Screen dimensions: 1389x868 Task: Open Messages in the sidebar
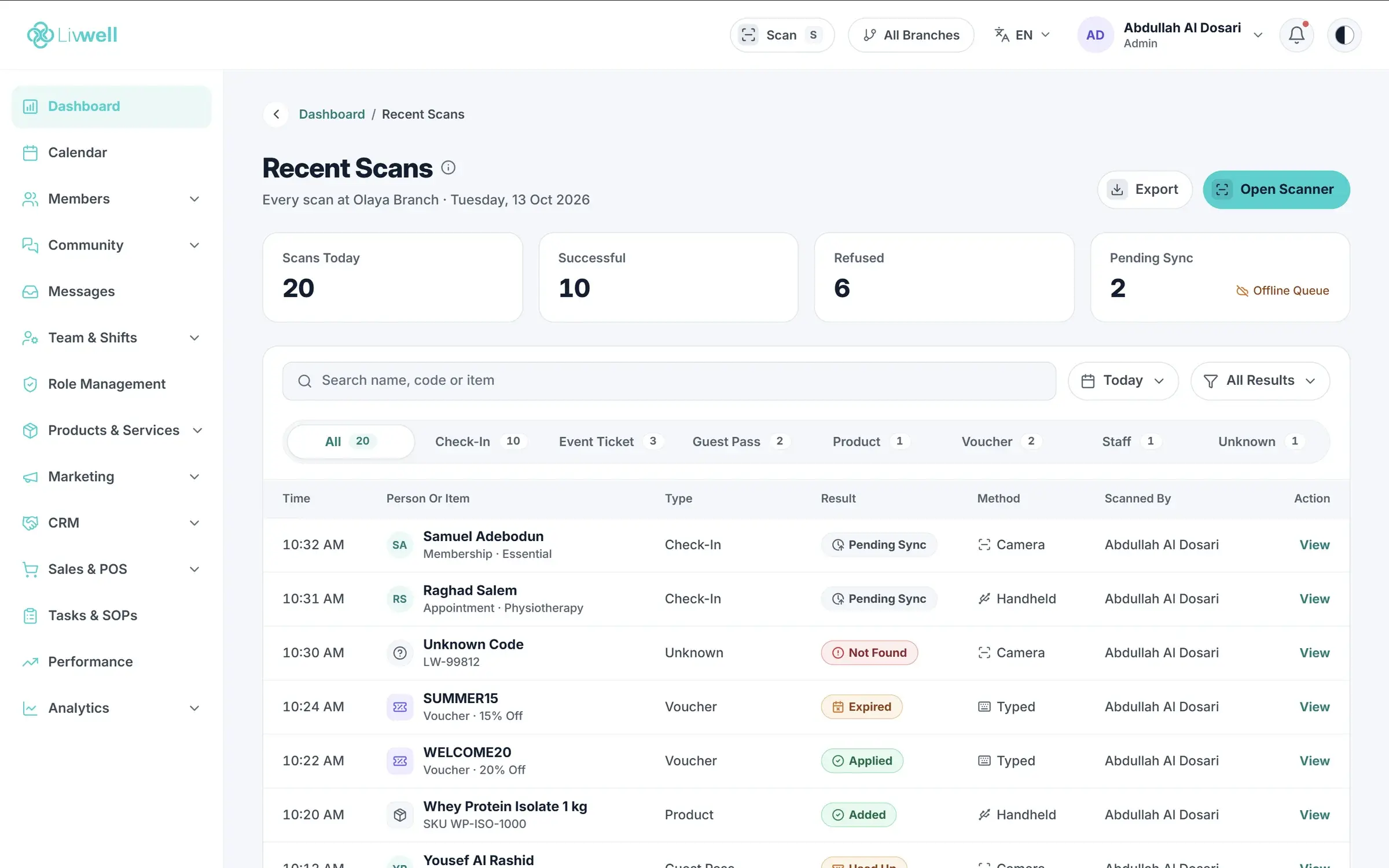coord(111,292)
